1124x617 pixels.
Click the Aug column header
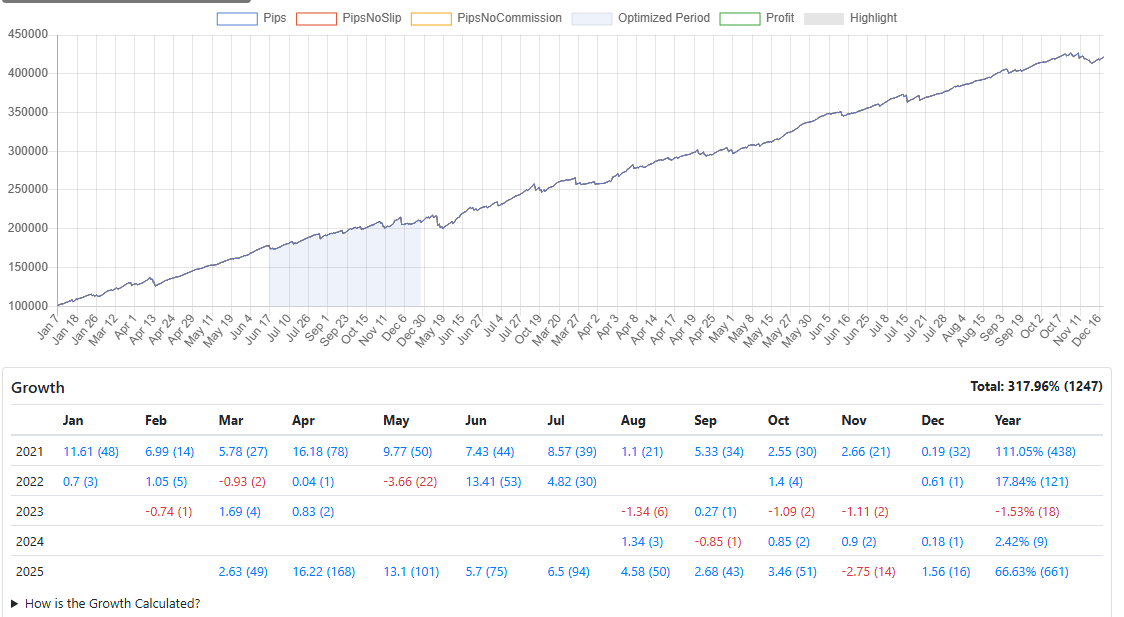click(633, 421)
